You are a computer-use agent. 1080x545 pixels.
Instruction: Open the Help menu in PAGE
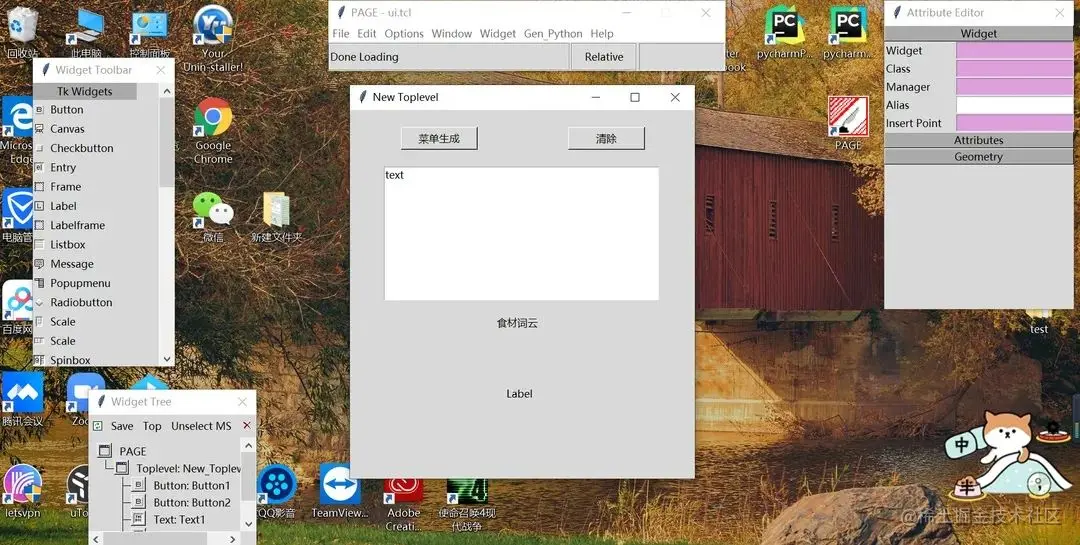(x=601, y=34)
